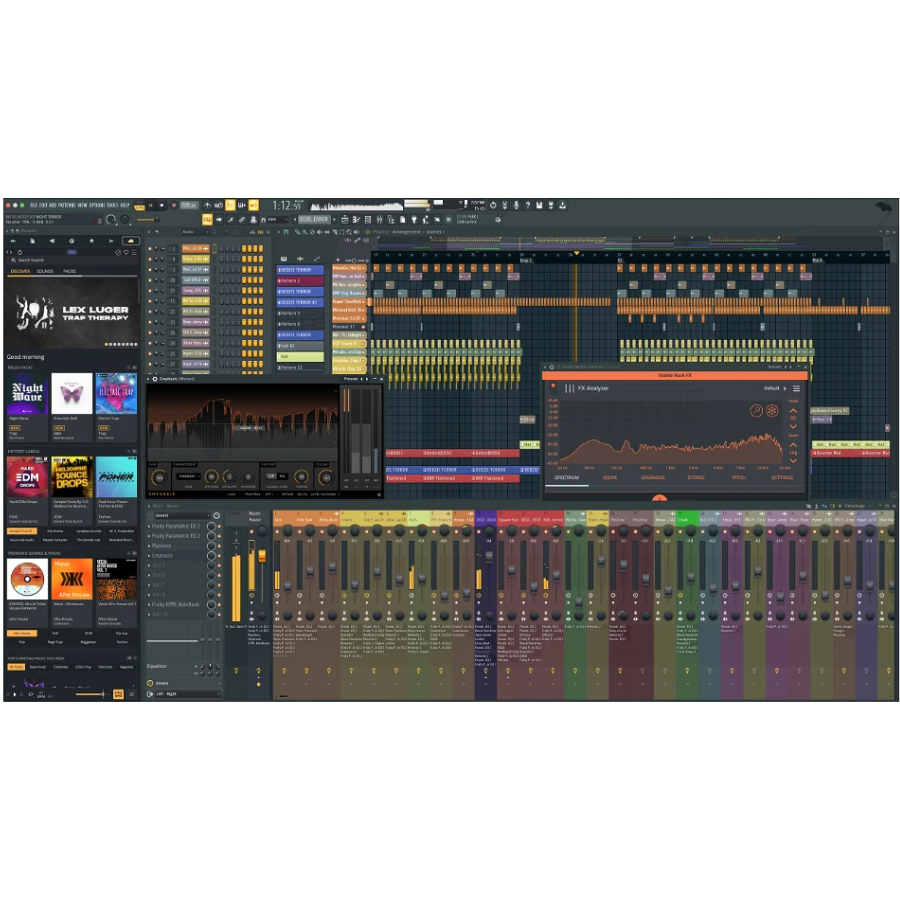
Task: Select Pattern 2 in the playlist picker
Action: [x=300, y=281]
